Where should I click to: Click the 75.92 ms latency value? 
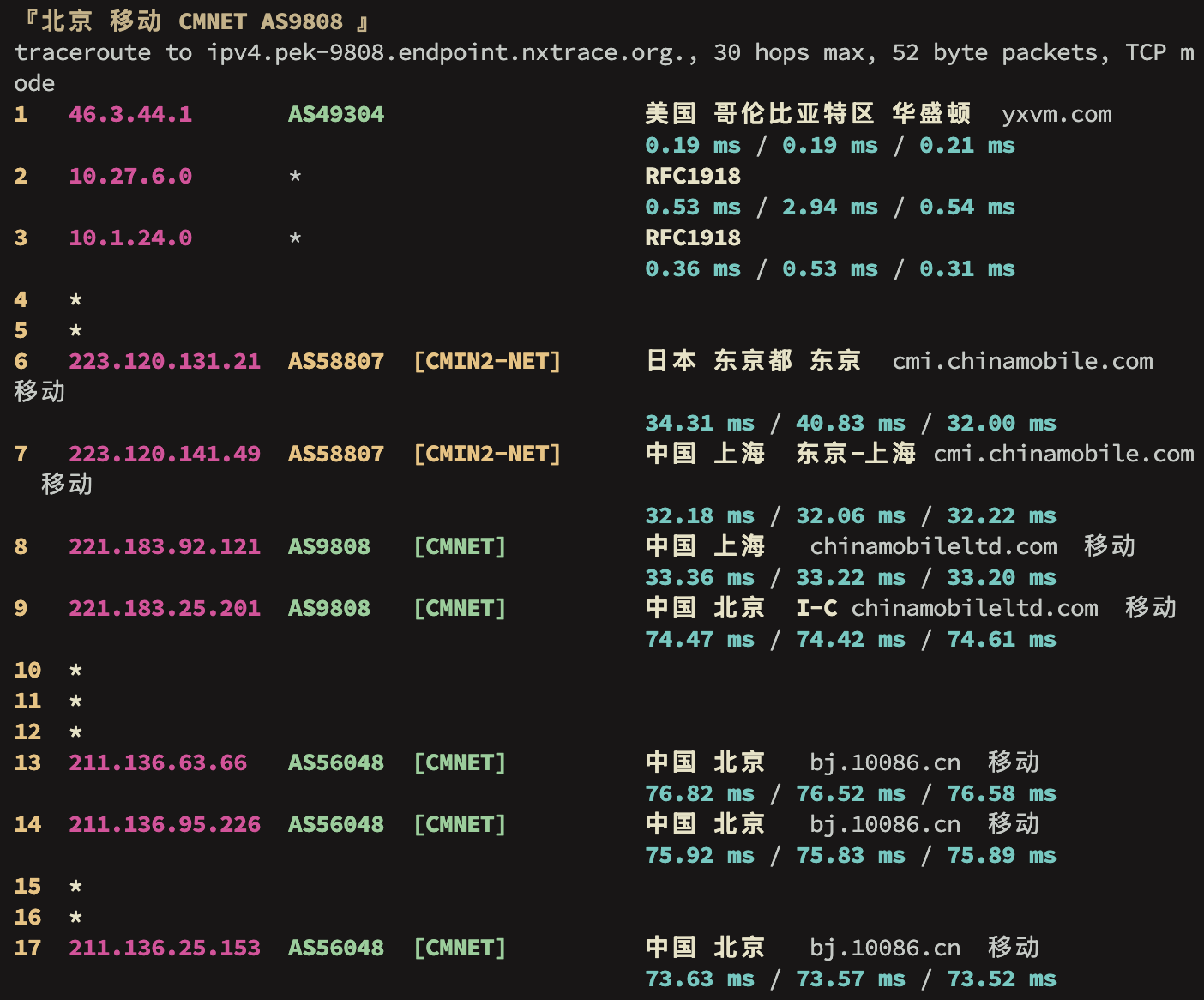click(700, 855)
